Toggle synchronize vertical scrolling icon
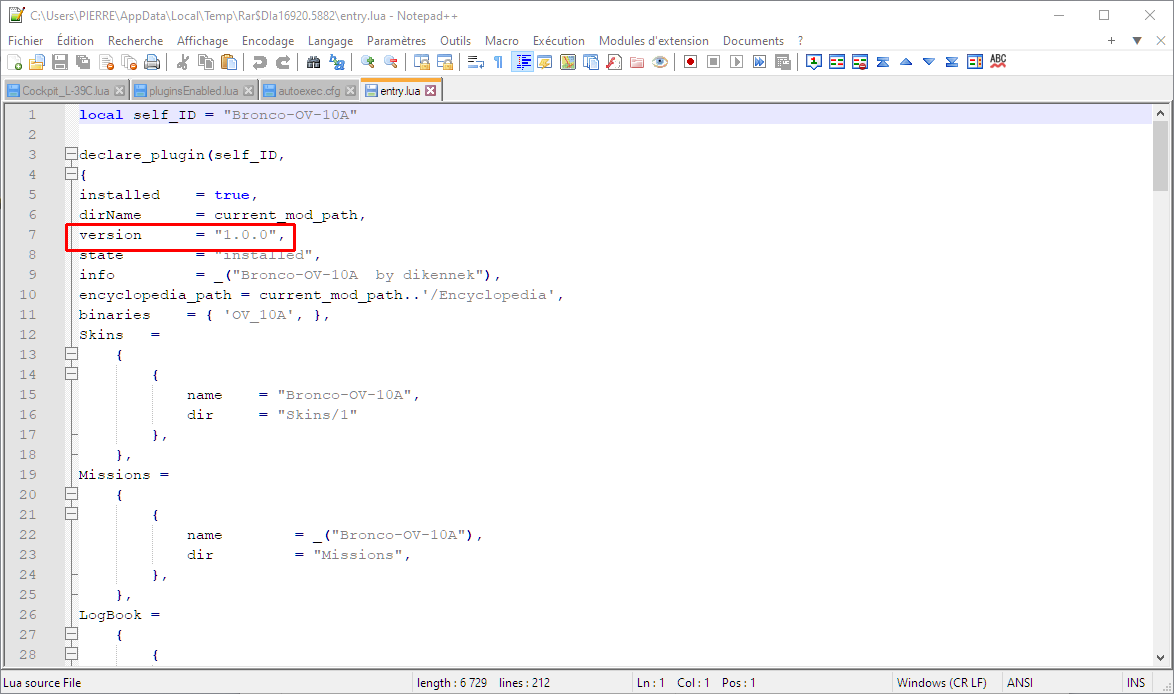Viewport: 1174px width, 694px height. pyautogui.click(x=422, y=62)
